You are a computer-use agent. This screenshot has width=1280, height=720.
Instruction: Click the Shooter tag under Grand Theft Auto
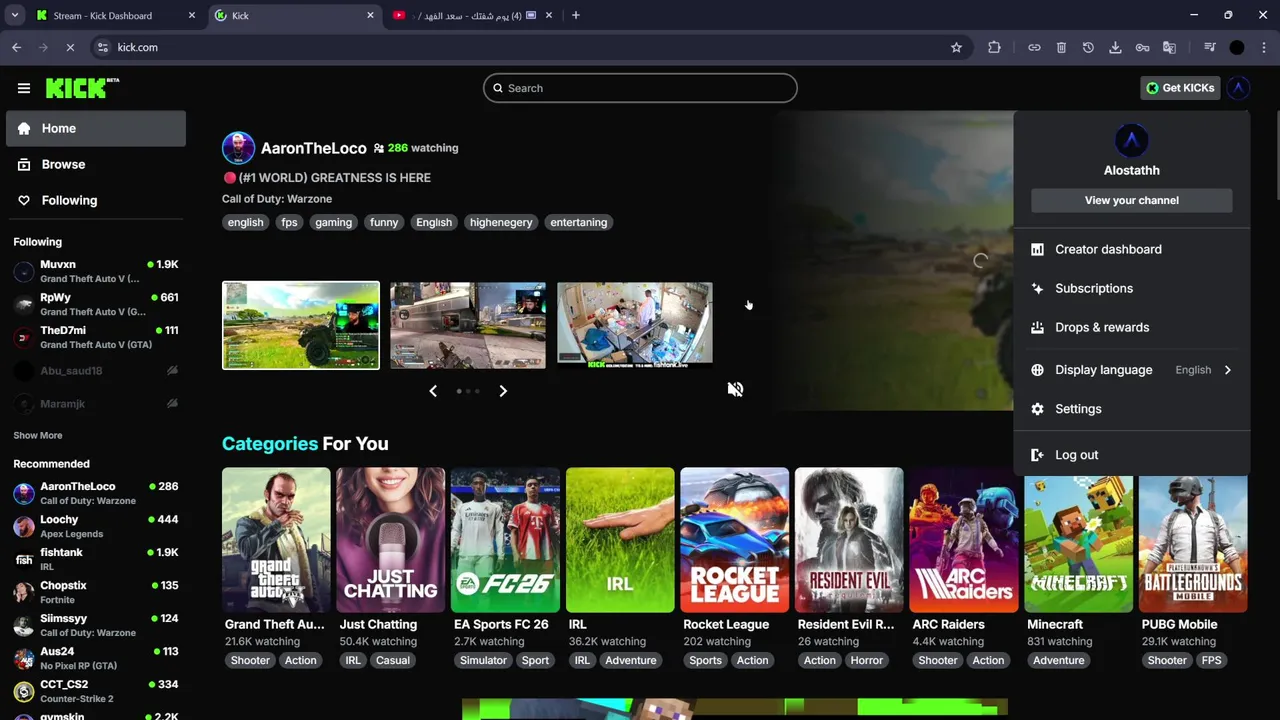(250, 660)
